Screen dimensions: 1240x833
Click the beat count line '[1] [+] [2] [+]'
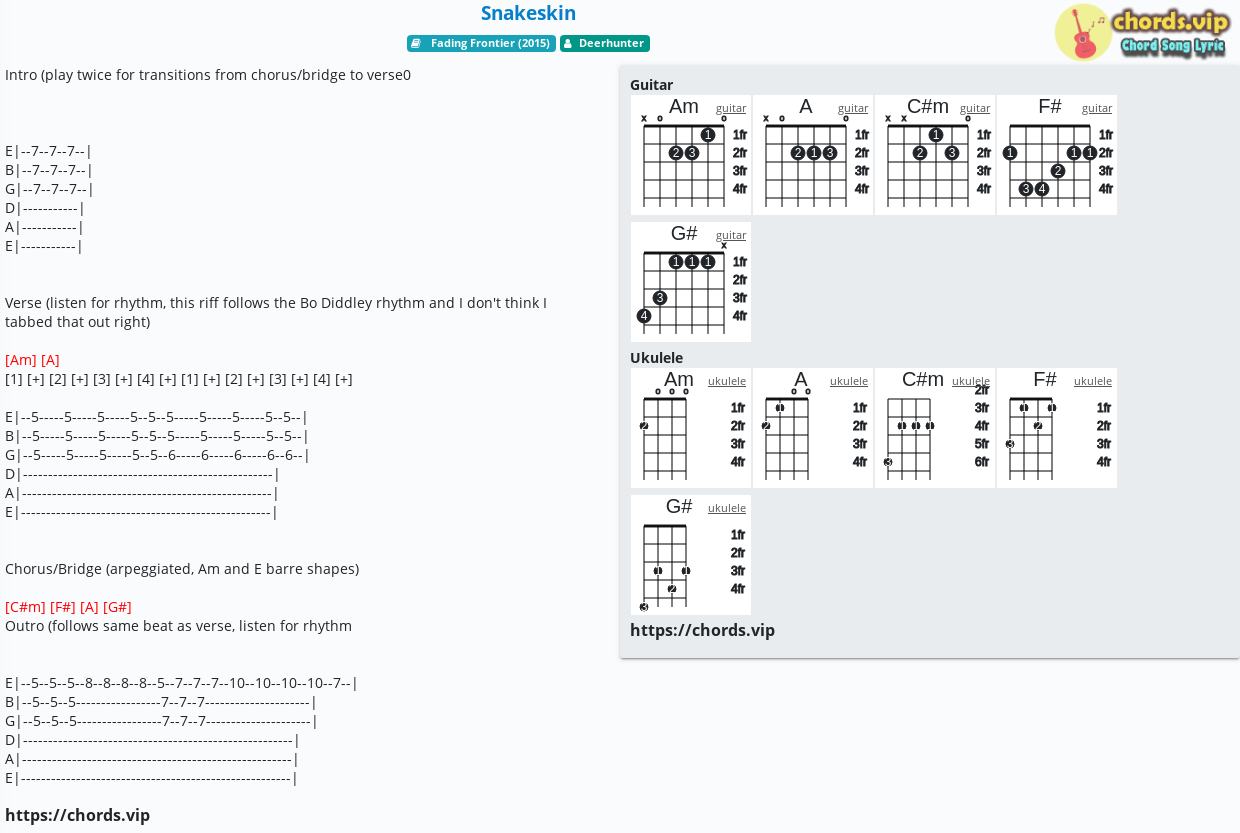coord(179,379)
